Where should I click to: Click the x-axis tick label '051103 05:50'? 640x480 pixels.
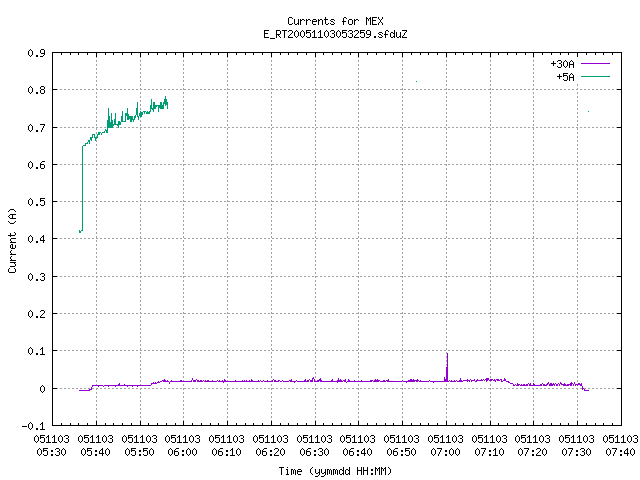point(140,445)
